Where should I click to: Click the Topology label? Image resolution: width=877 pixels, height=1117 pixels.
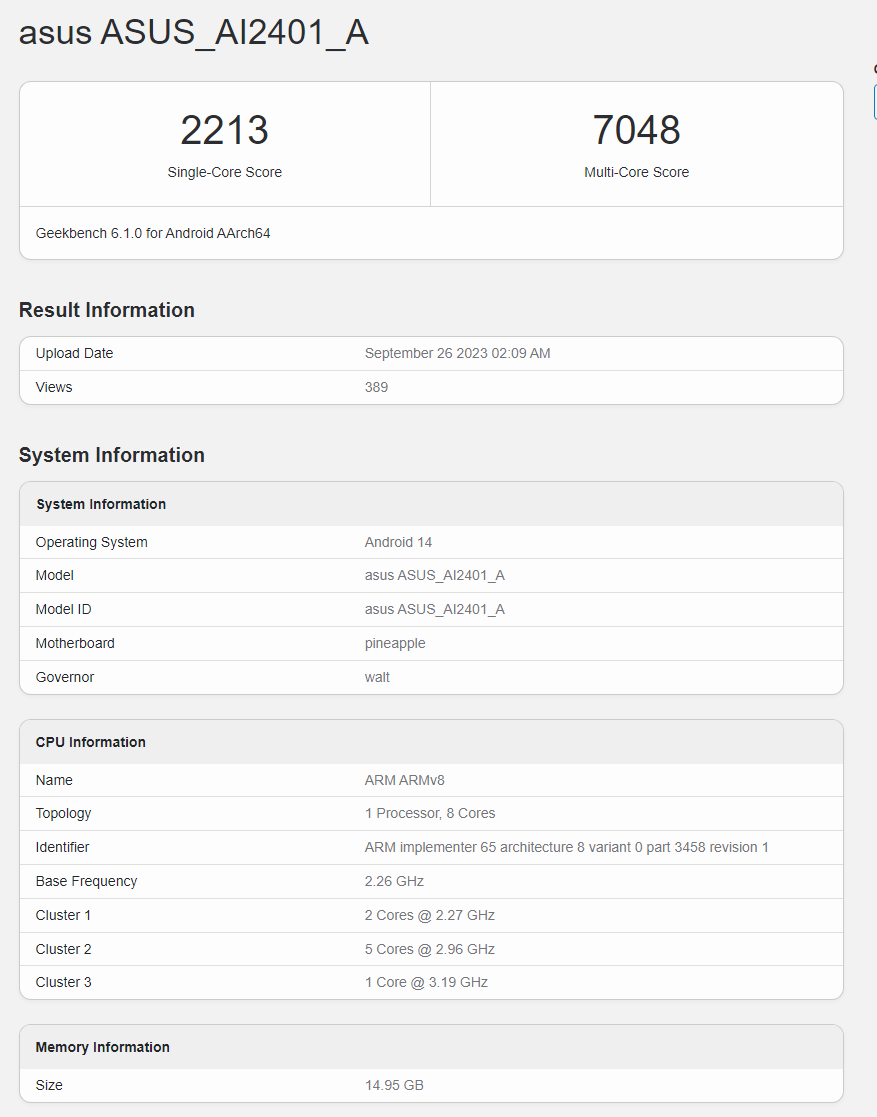[63, 814]
